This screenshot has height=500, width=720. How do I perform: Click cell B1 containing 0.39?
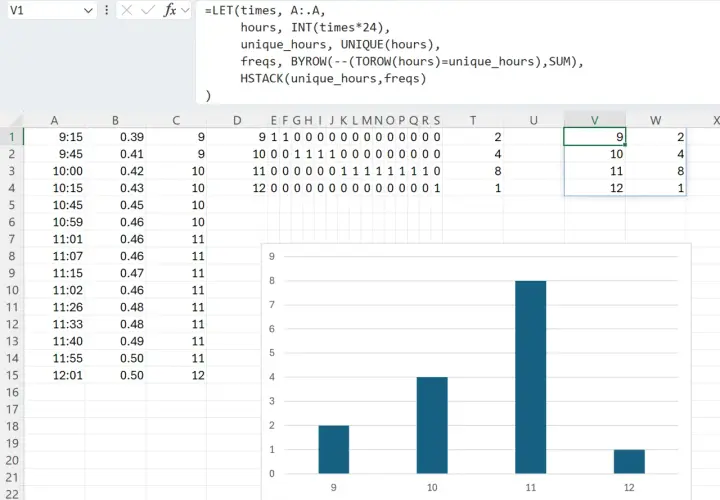(115, 137)
